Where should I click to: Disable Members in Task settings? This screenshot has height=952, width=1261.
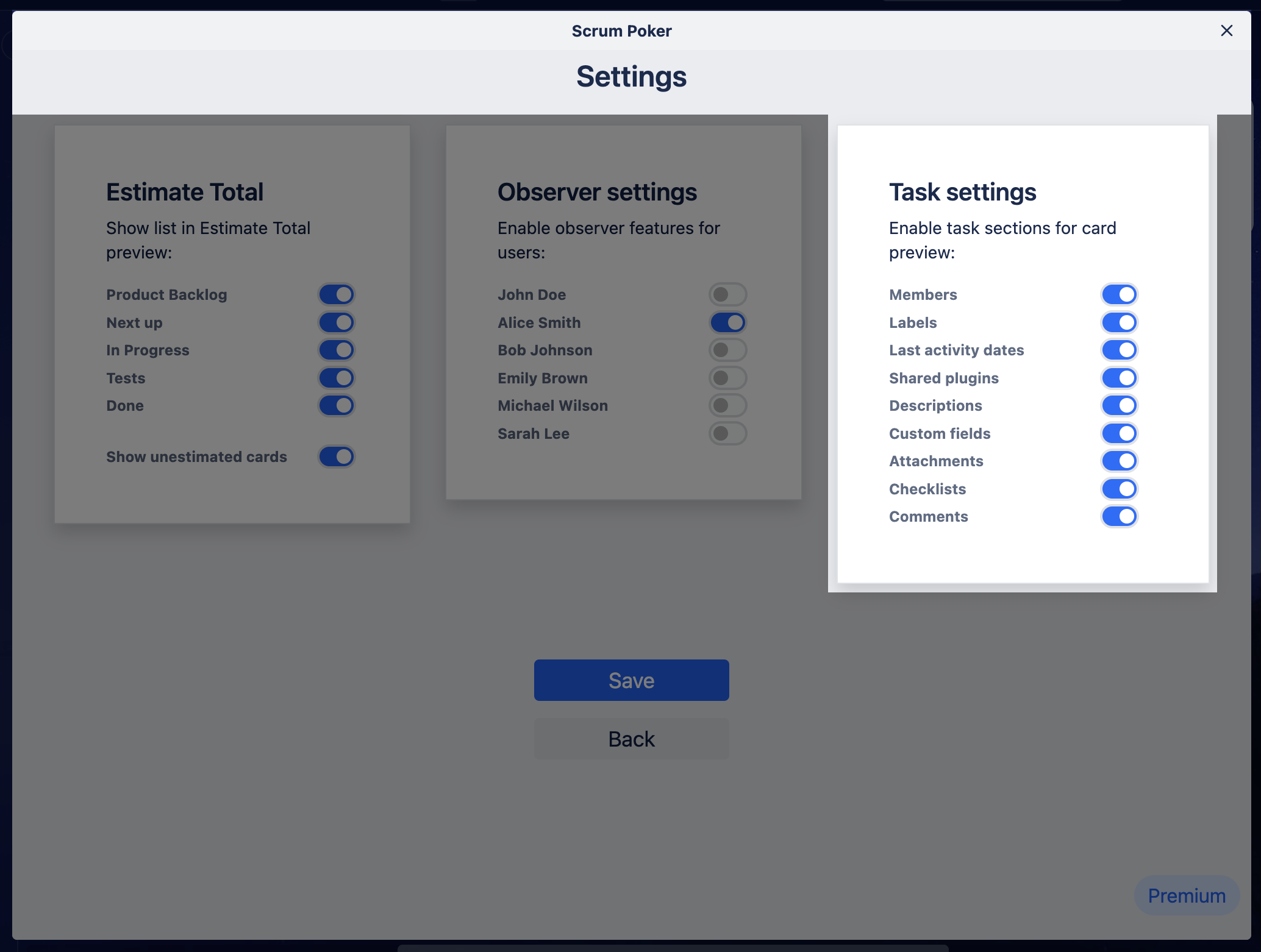[x=1119, y=294]
